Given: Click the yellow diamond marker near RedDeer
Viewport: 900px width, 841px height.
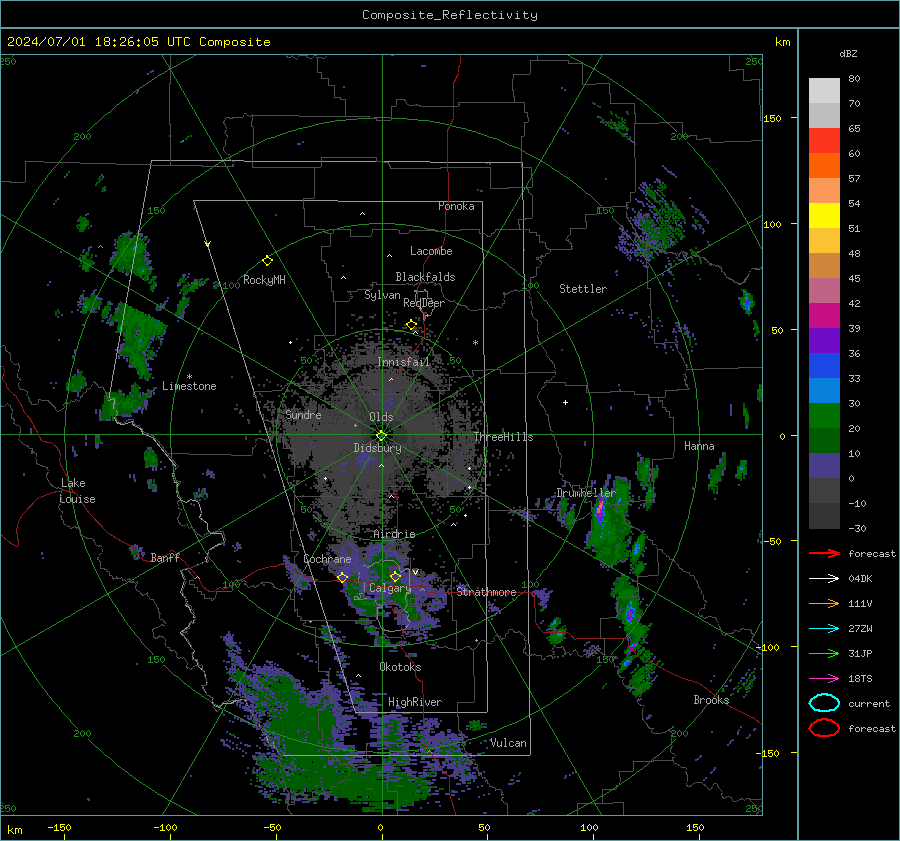Looking at the screenshot, I should 411,325.
